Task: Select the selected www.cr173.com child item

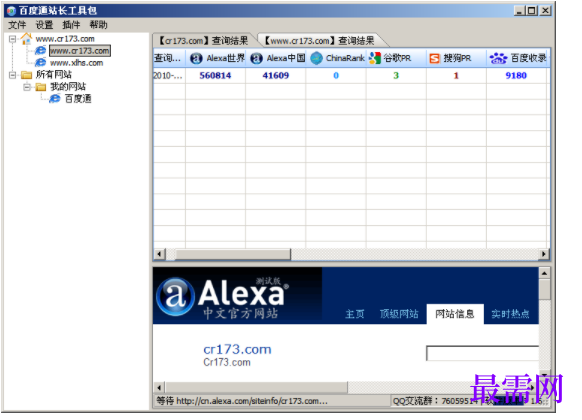Action: pos(80,51)
